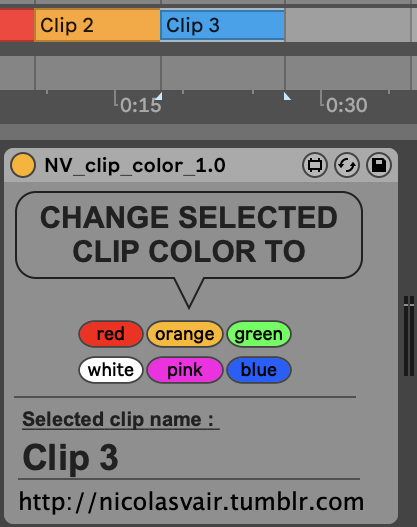Click the show/hide device view icon
This screenshot has width=417, height=527.
315,165
